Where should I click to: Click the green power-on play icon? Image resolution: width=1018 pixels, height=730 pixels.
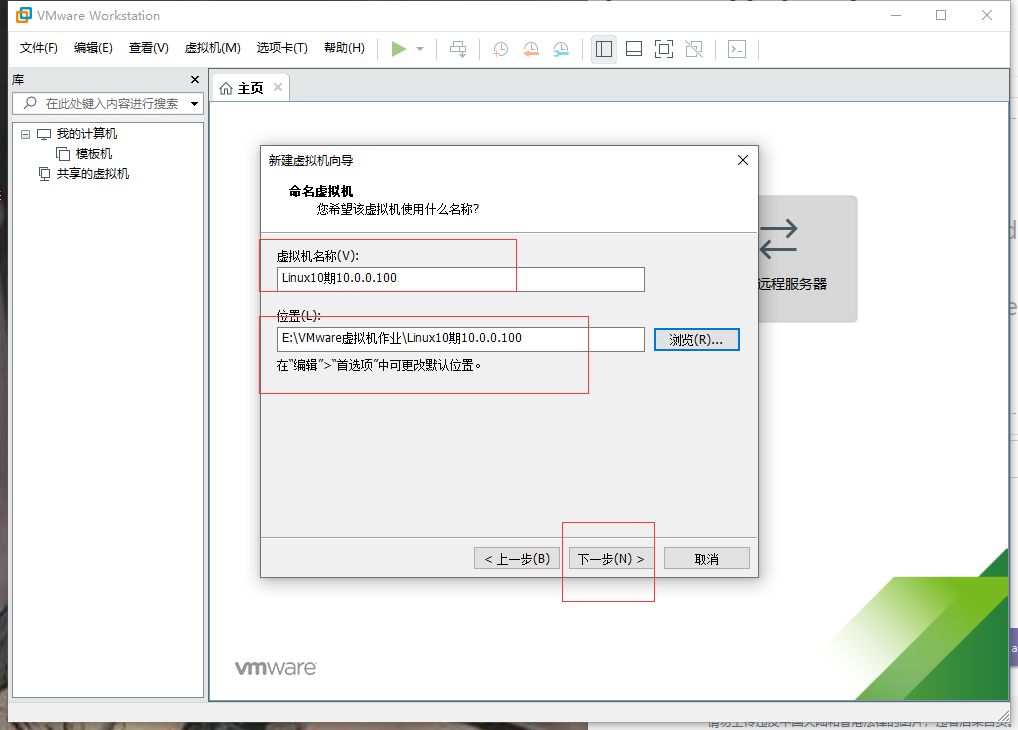[399, 49]
